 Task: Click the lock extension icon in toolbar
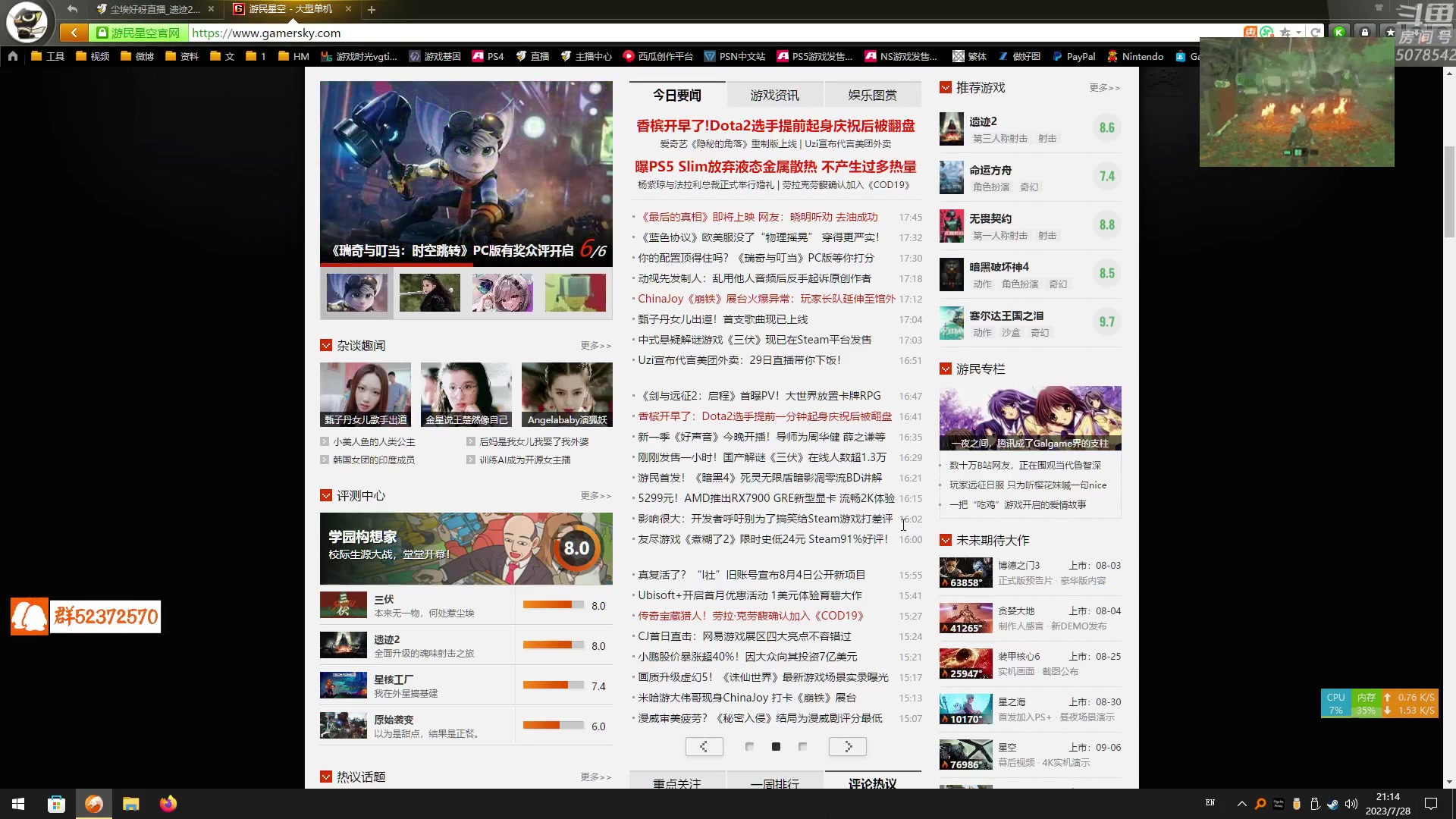pyautogui.click(x=1365, y=33)
